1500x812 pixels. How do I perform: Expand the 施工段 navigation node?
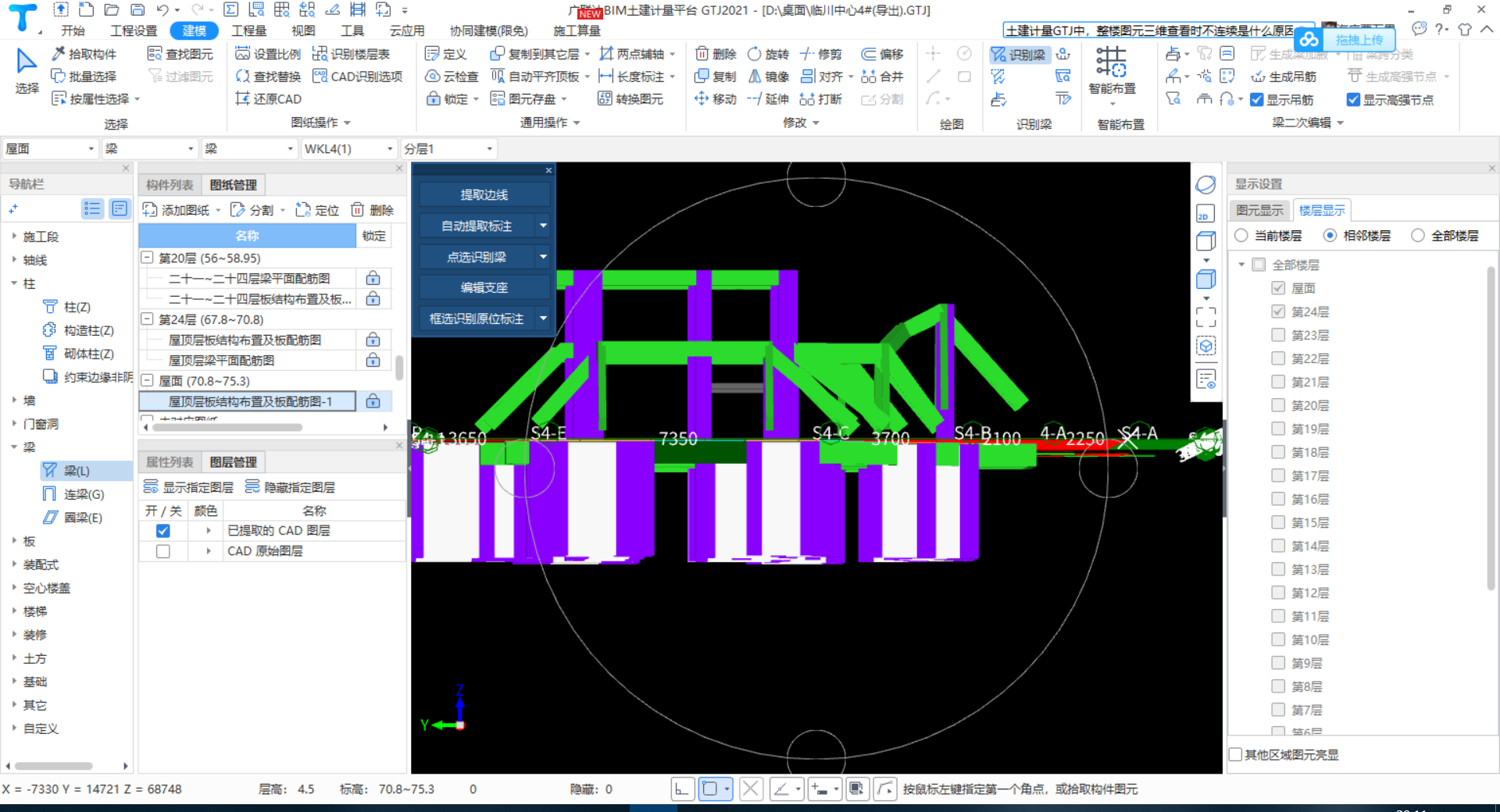(x=15, y=236)
